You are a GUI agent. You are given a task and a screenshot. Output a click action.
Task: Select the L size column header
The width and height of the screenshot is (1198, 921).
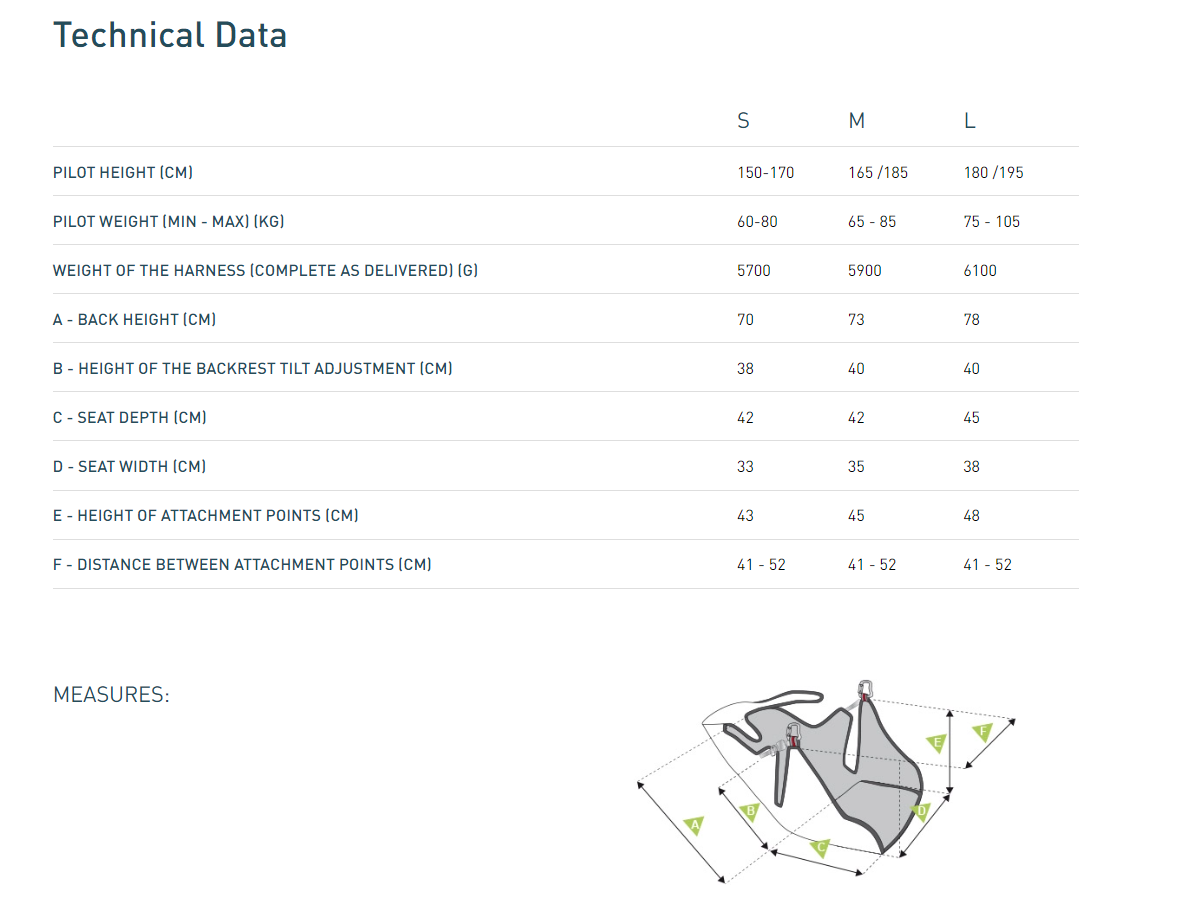[x=969, y=121]
